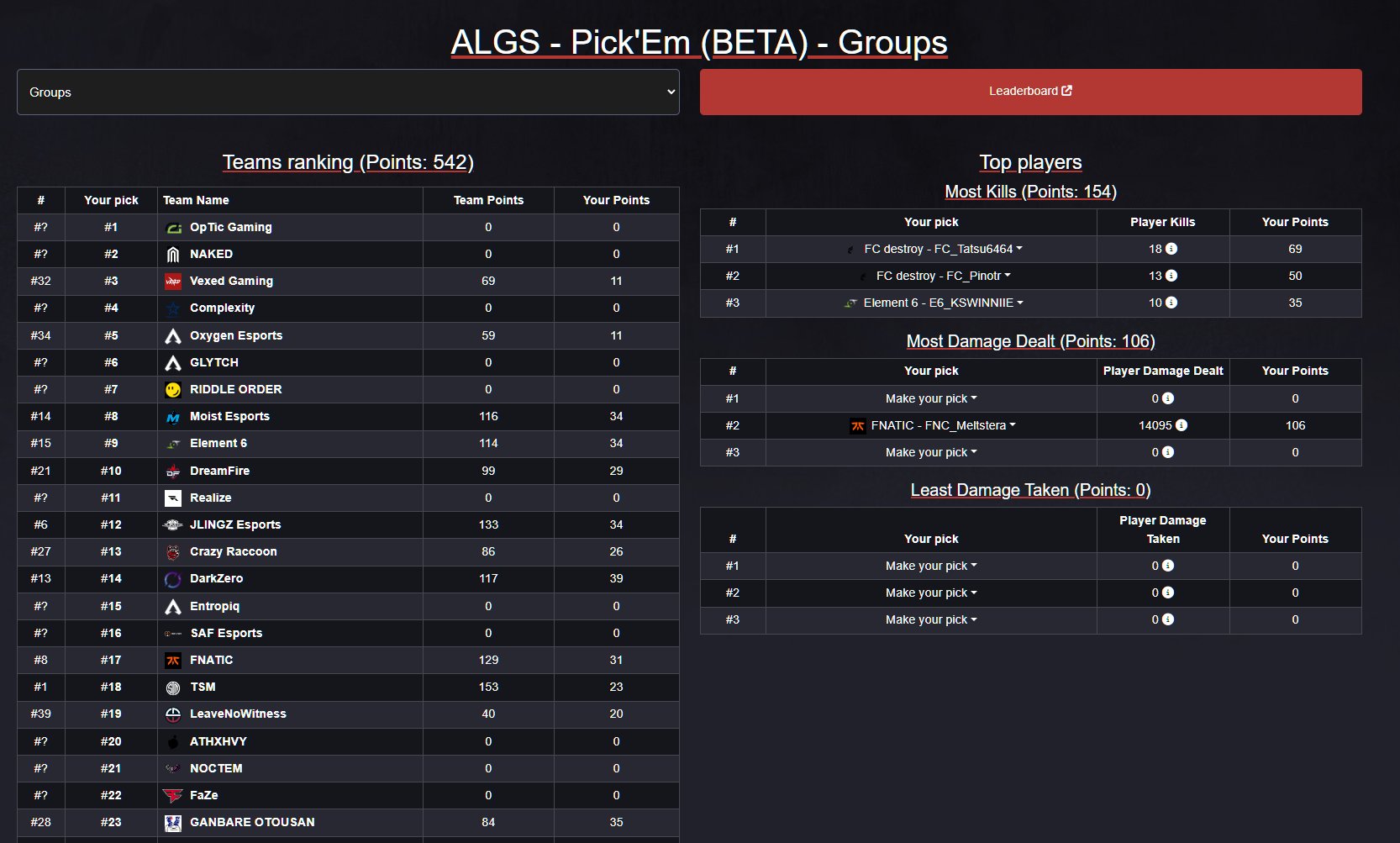The height and width of the screenshot is (843, 1400).
Task: Click the Oxygen Esports team name
Action: coord(236,335)
